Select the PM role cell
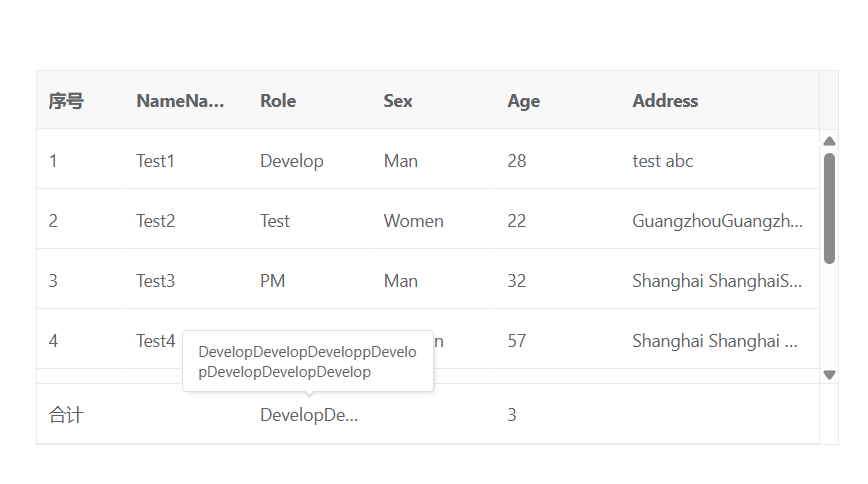This screenshot has height=484, width=868. pos(273,281)
